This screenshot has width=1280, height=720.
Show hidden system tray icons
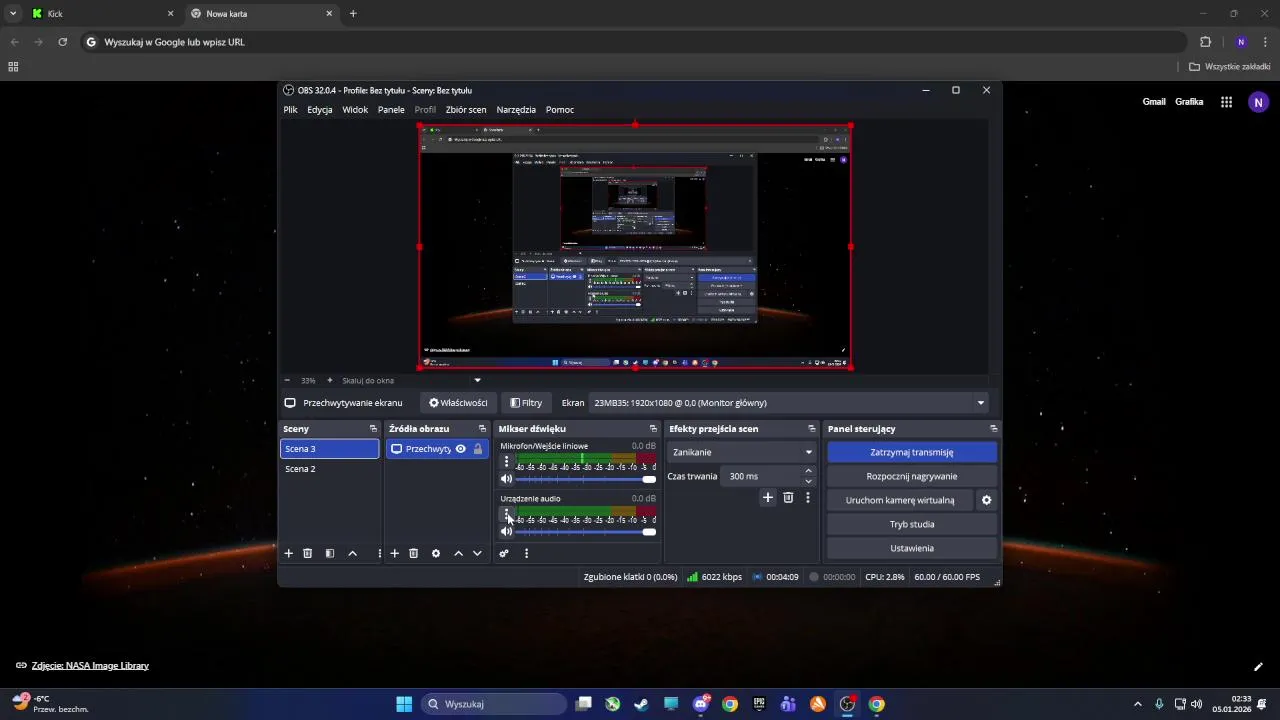[x=1137, y=704]
